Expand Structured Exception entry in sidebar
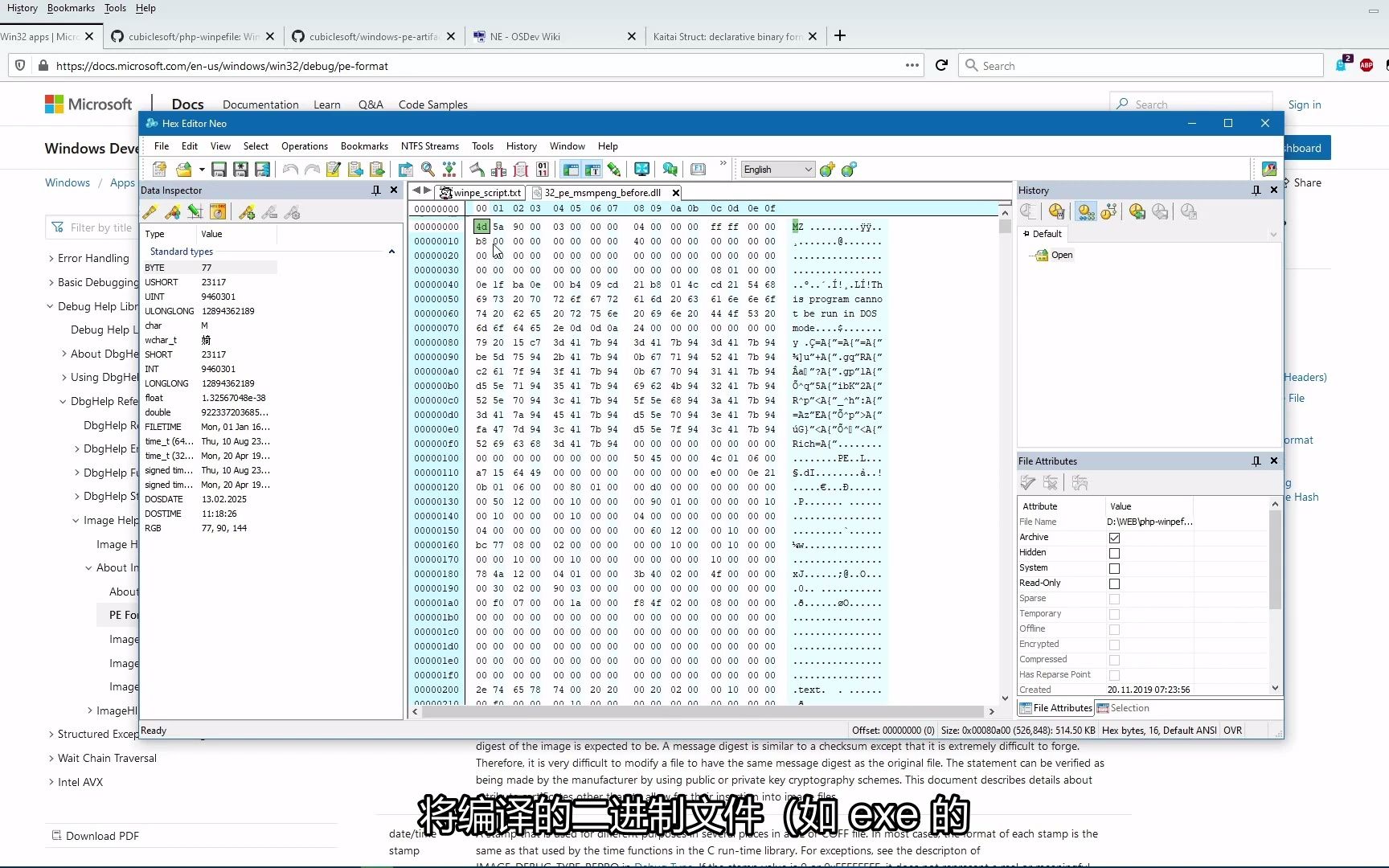This screenshot has height=868, width=1389. (x=51, y=734)
